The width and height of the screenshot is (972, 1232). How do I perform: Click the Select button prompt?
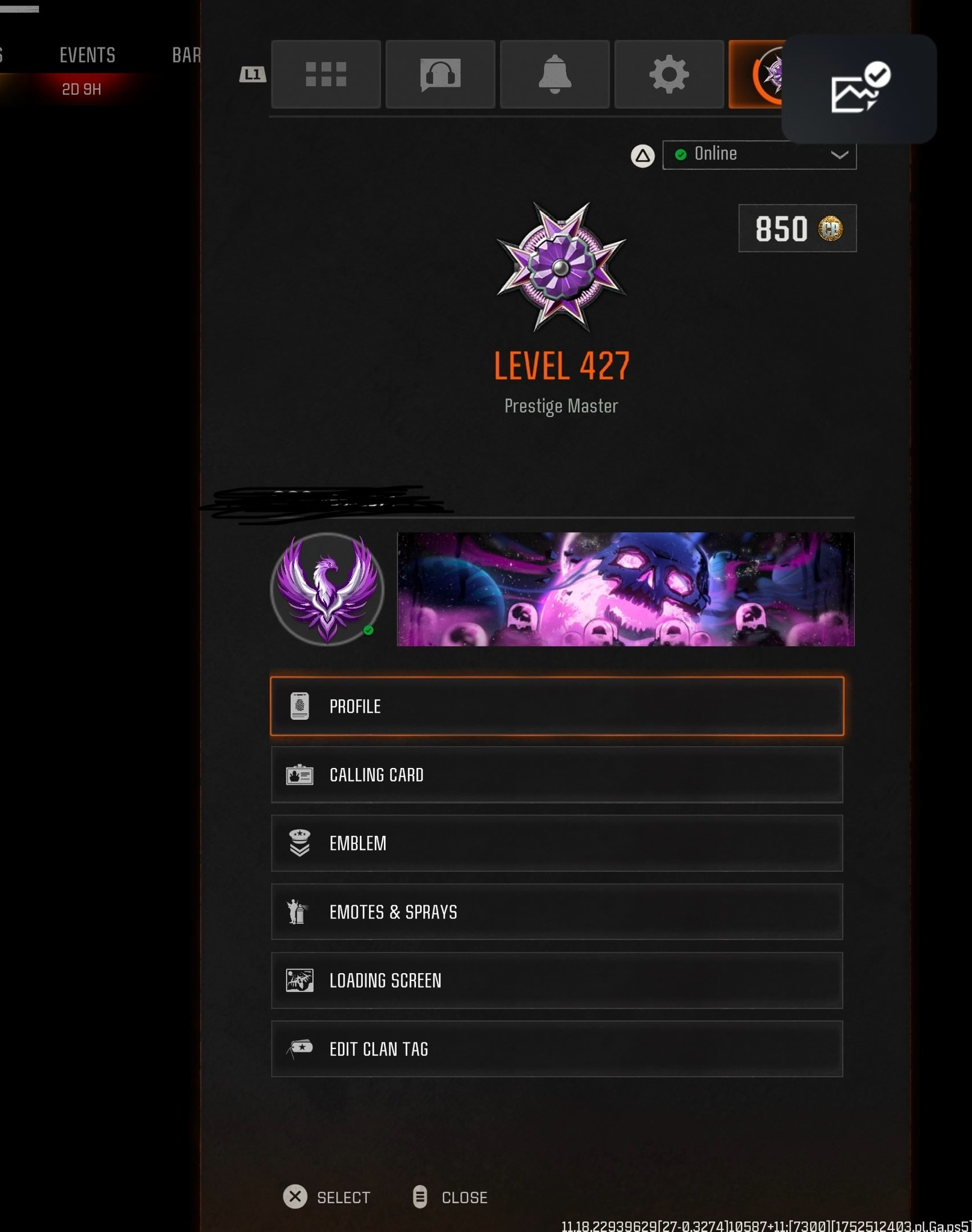tap(327, 1197)
